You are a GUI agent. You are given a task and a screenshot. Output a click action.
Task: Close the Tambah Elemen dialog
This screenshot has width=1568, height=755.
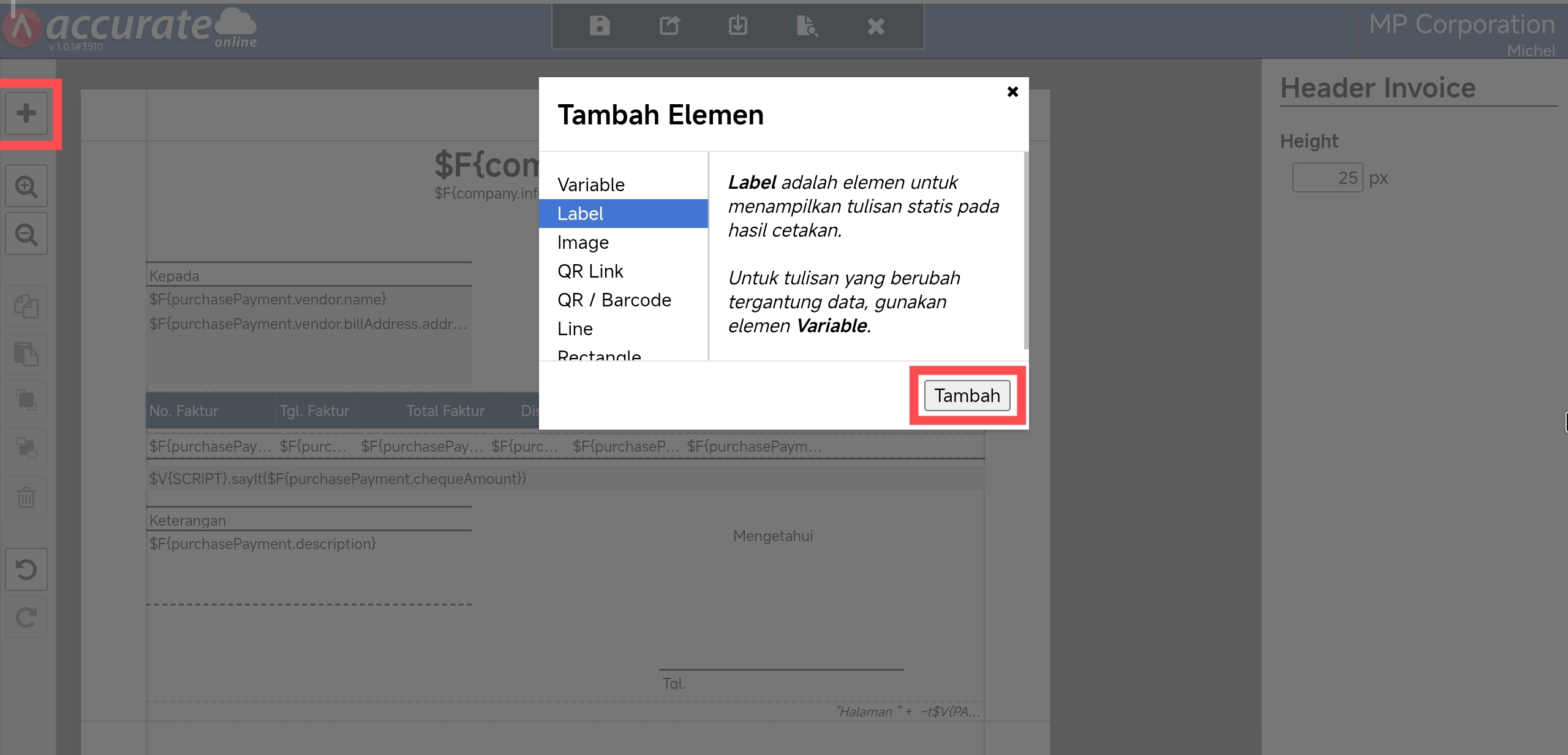1012,92
